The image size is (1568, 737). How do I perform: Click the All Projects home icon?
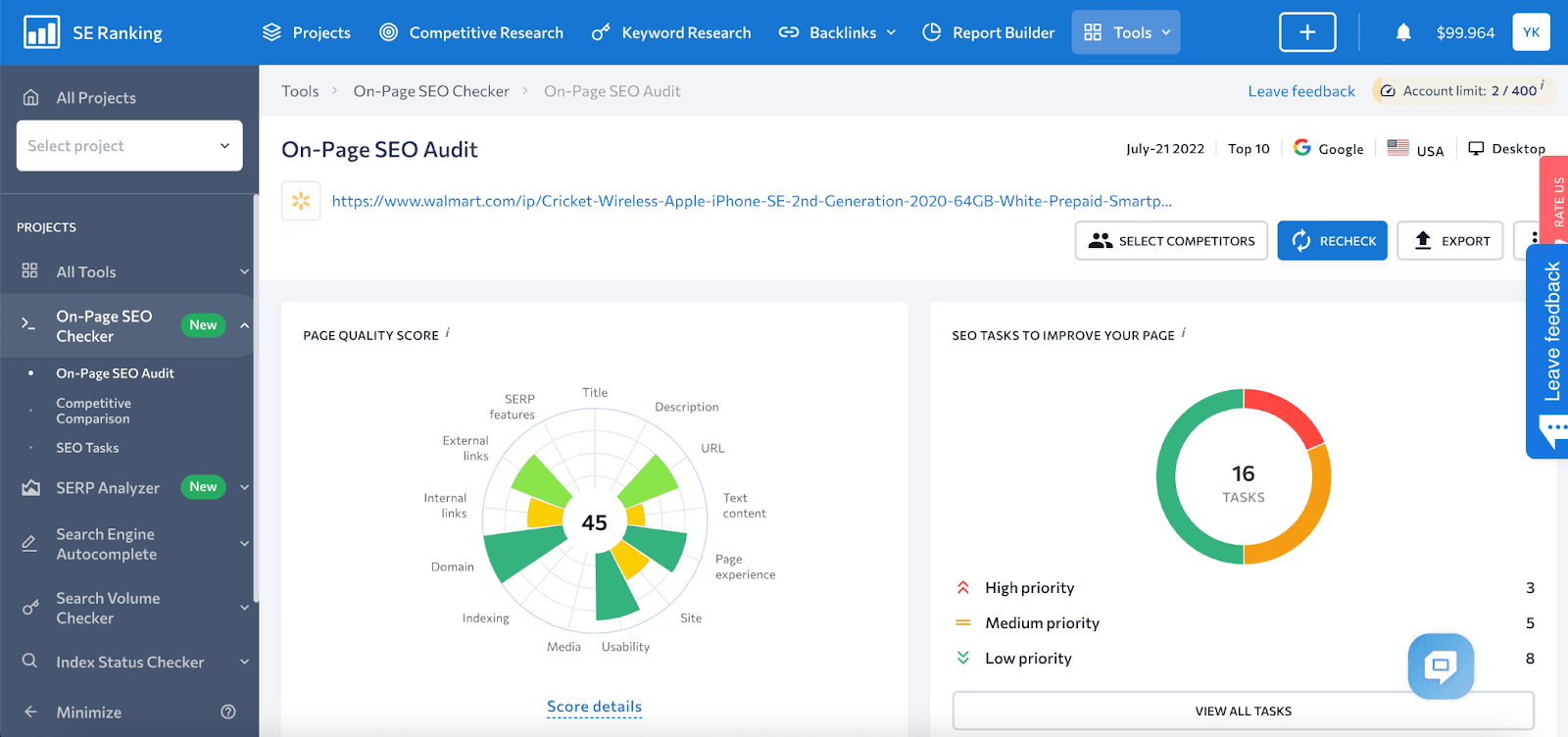[x=31, y=97]
